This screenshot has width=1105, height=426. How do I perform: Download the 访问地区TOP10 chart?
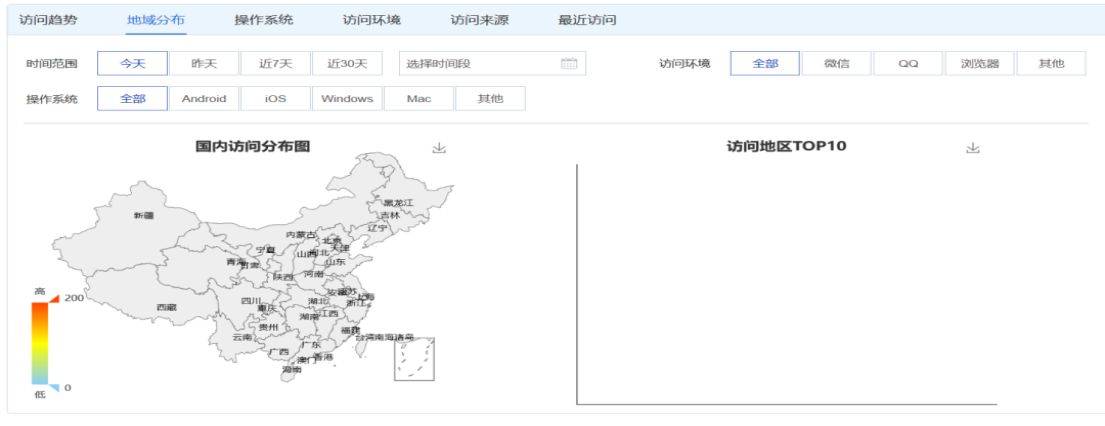point(973,147)
